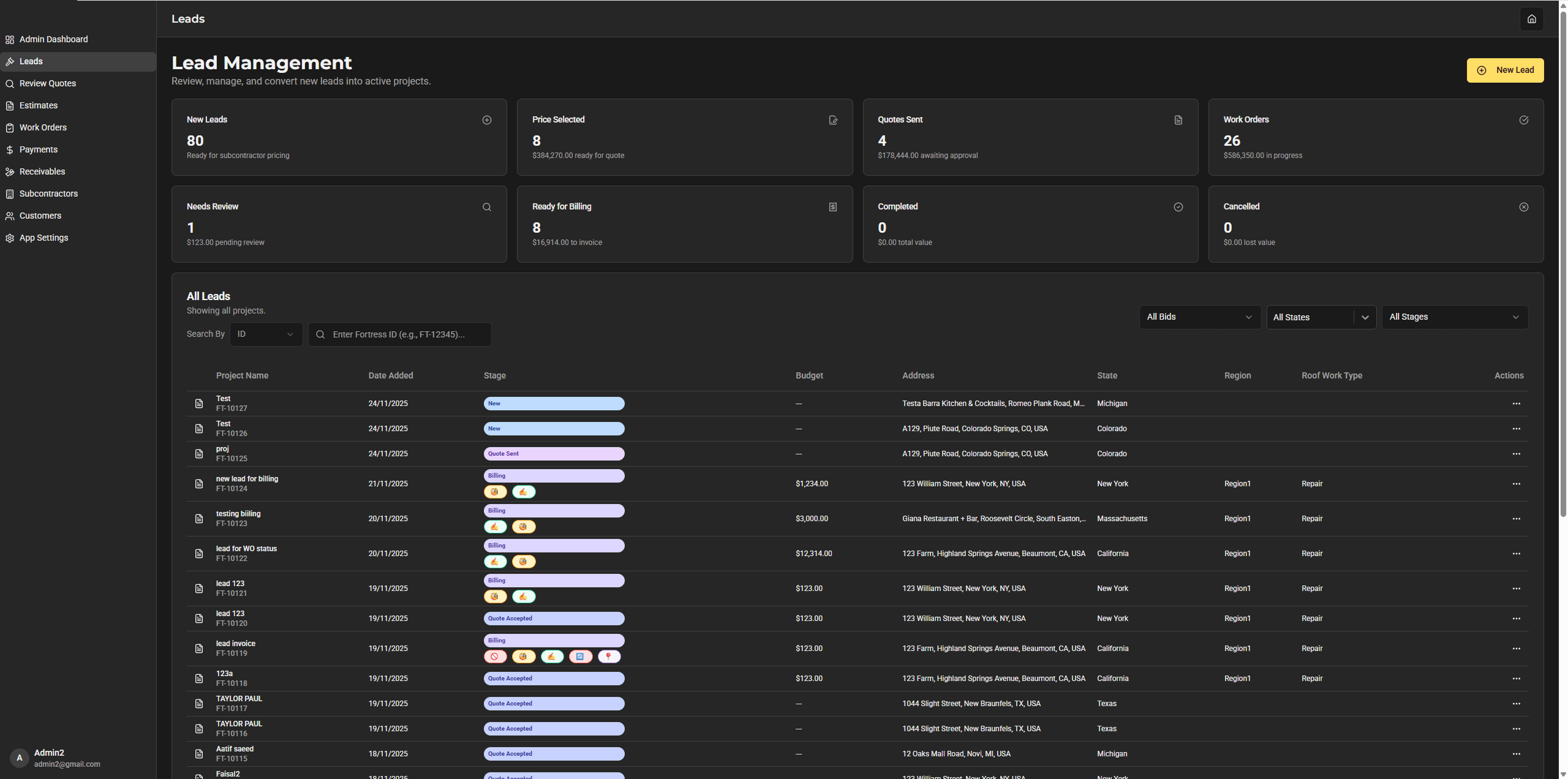1568x779 pixels.
Task: Open the Search By ID dropdown
Action: pyautogui.click(x=266, y=334)
